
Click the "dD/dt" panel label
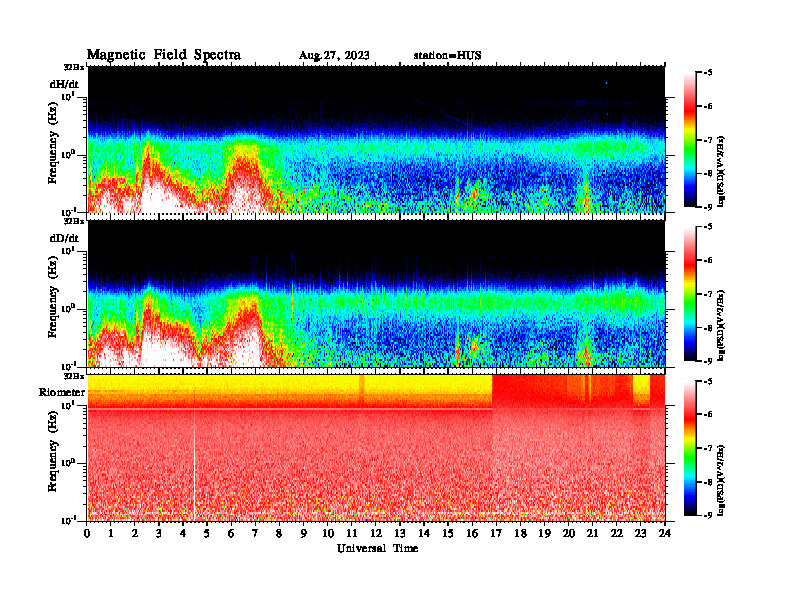pyautogui.click(x=64, y=238)
